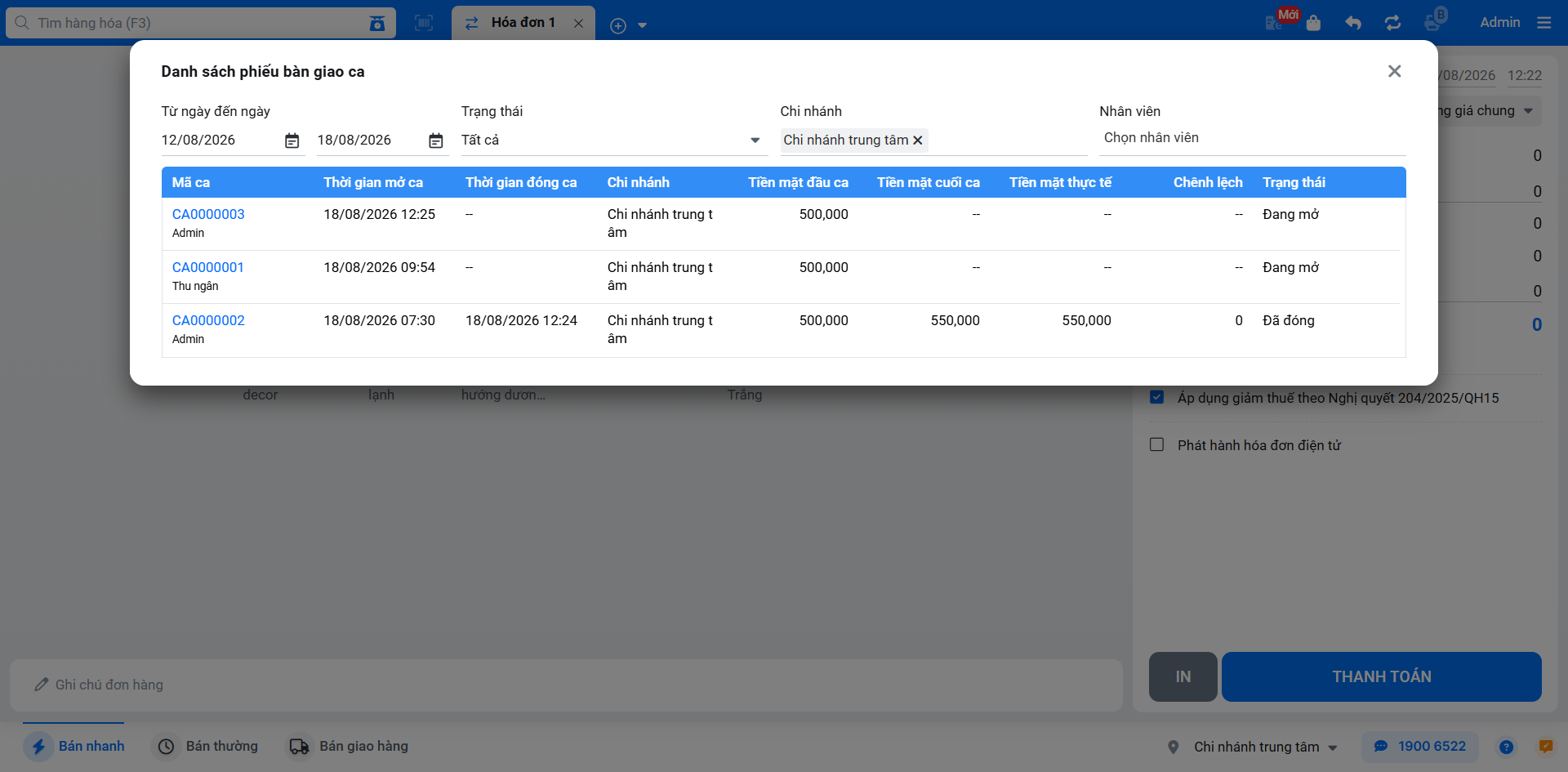1568x772 pixels.
Task: Sort by Thời gian mở ca header
Action: 373,182
